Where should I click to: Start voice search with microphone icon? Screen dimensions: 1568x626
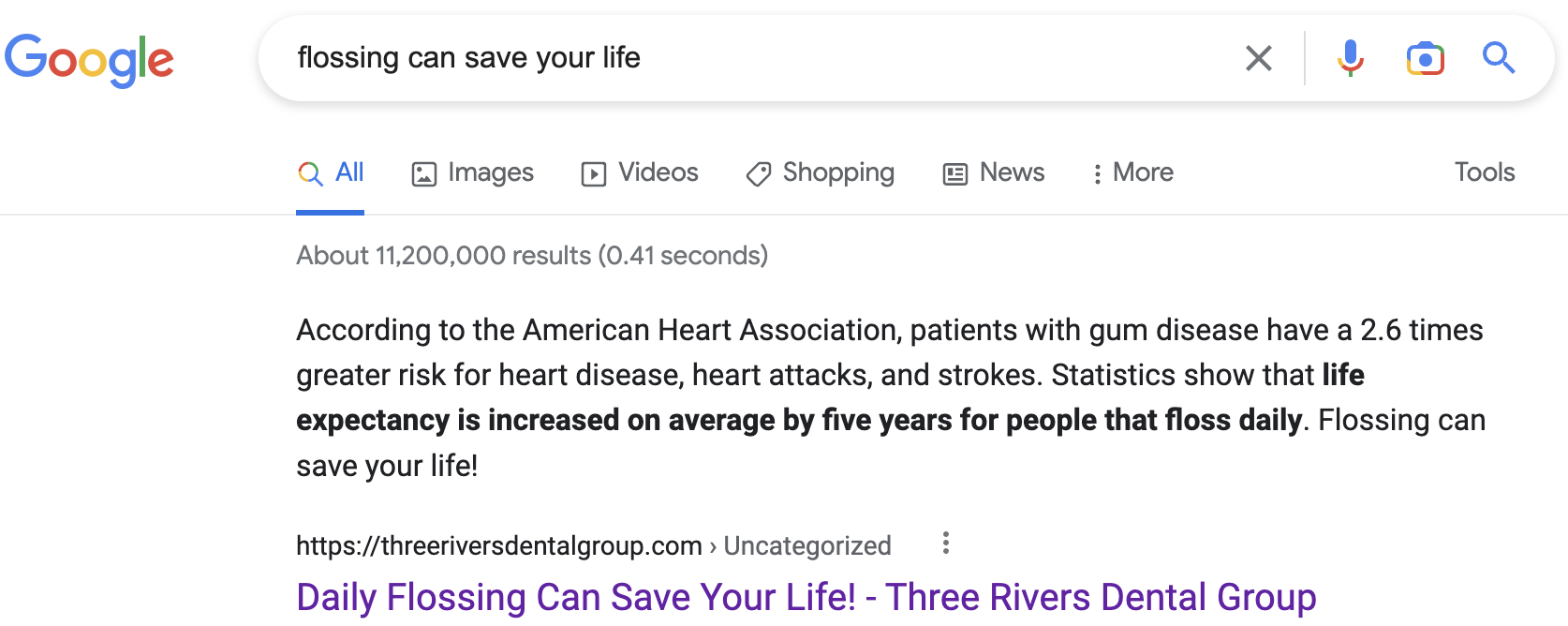click(x=1350, y=58)
